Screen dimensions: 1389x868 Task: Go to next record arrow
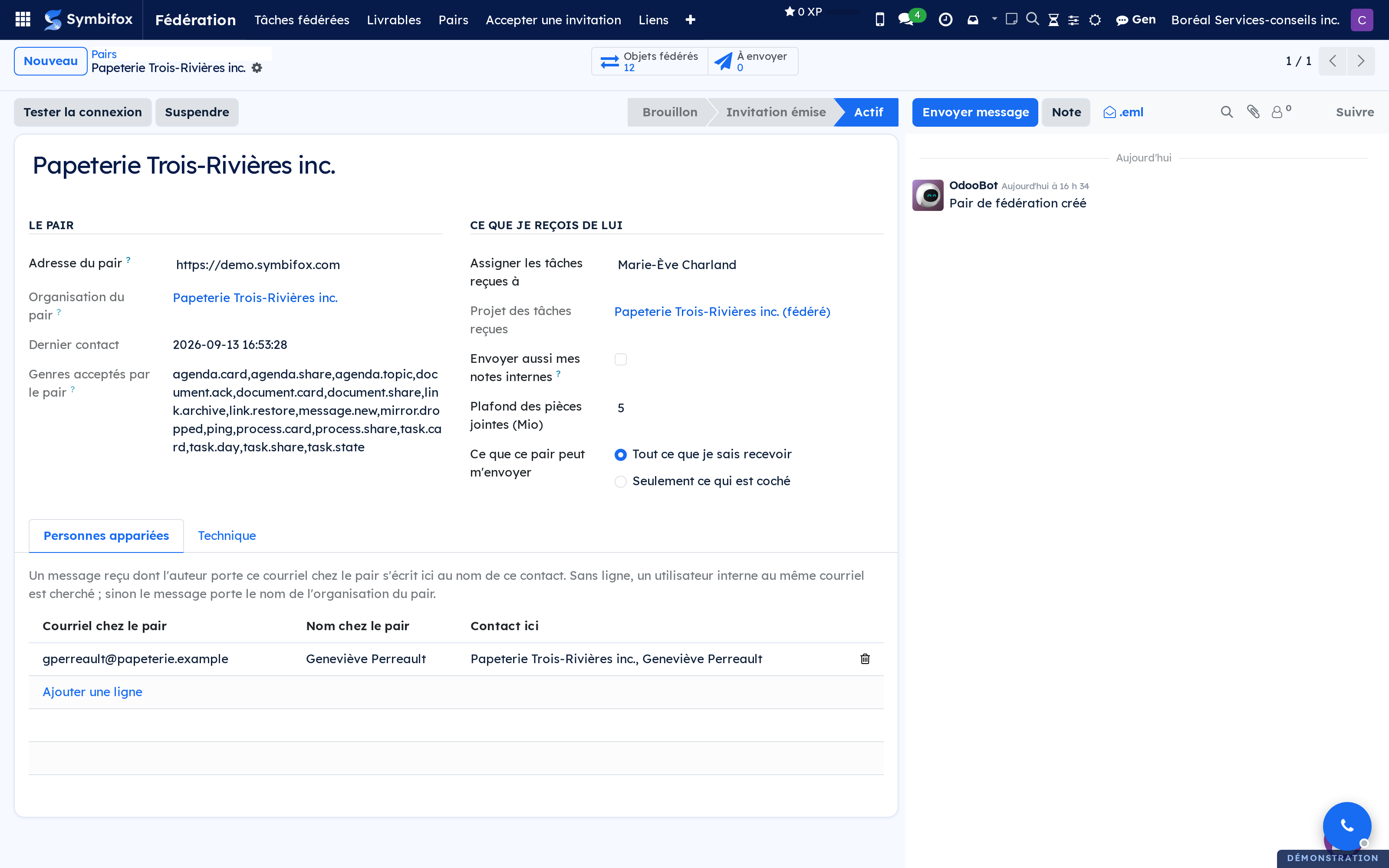pos(1361,61)
